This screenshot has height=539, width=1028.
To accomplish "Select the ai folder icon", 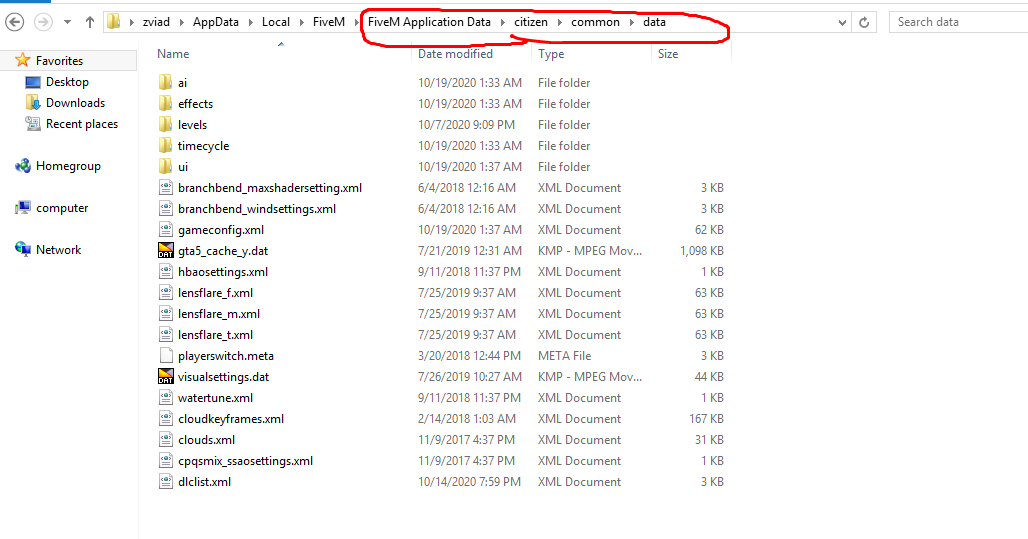I will (x=166, y=83).
